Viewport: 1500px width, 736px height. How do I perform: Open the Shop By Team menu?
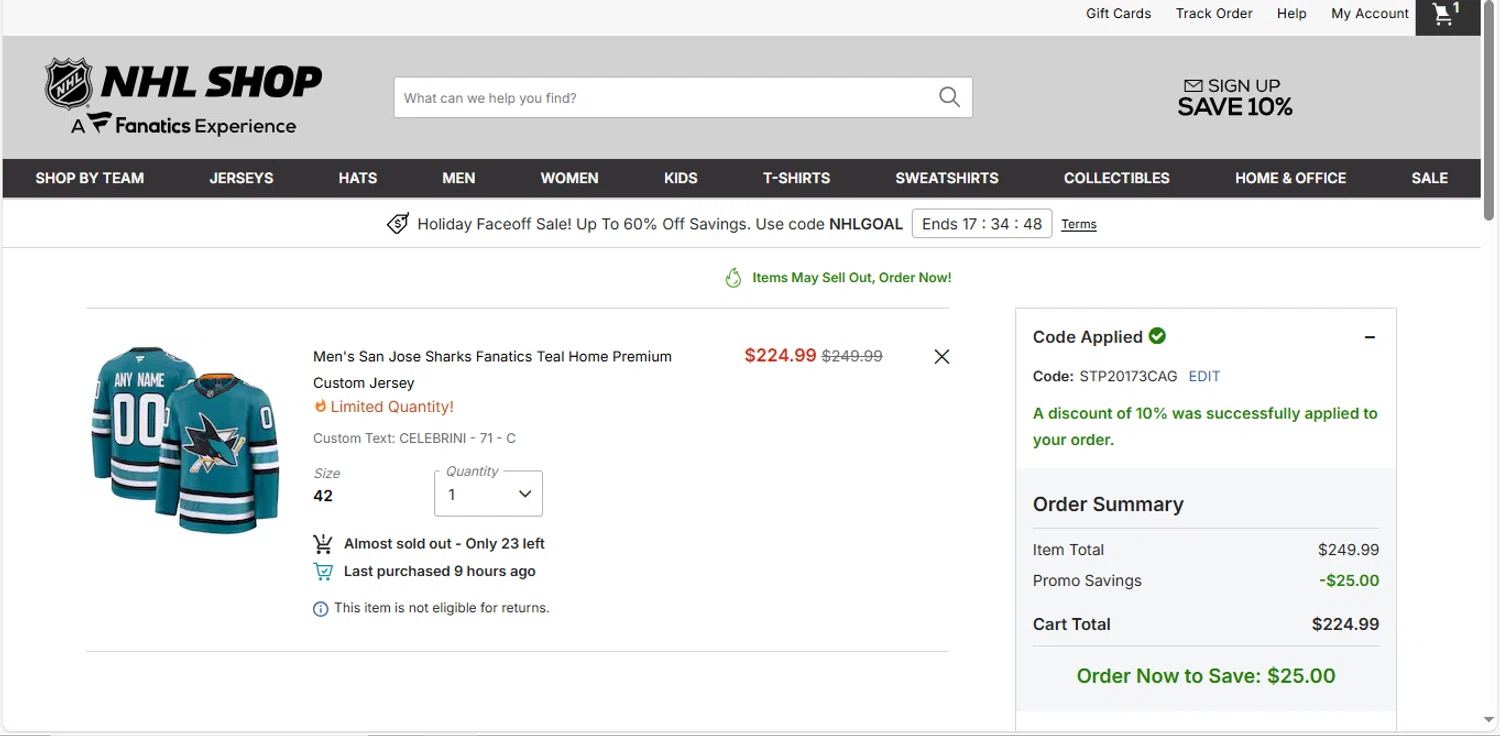[x=90, y=178]
